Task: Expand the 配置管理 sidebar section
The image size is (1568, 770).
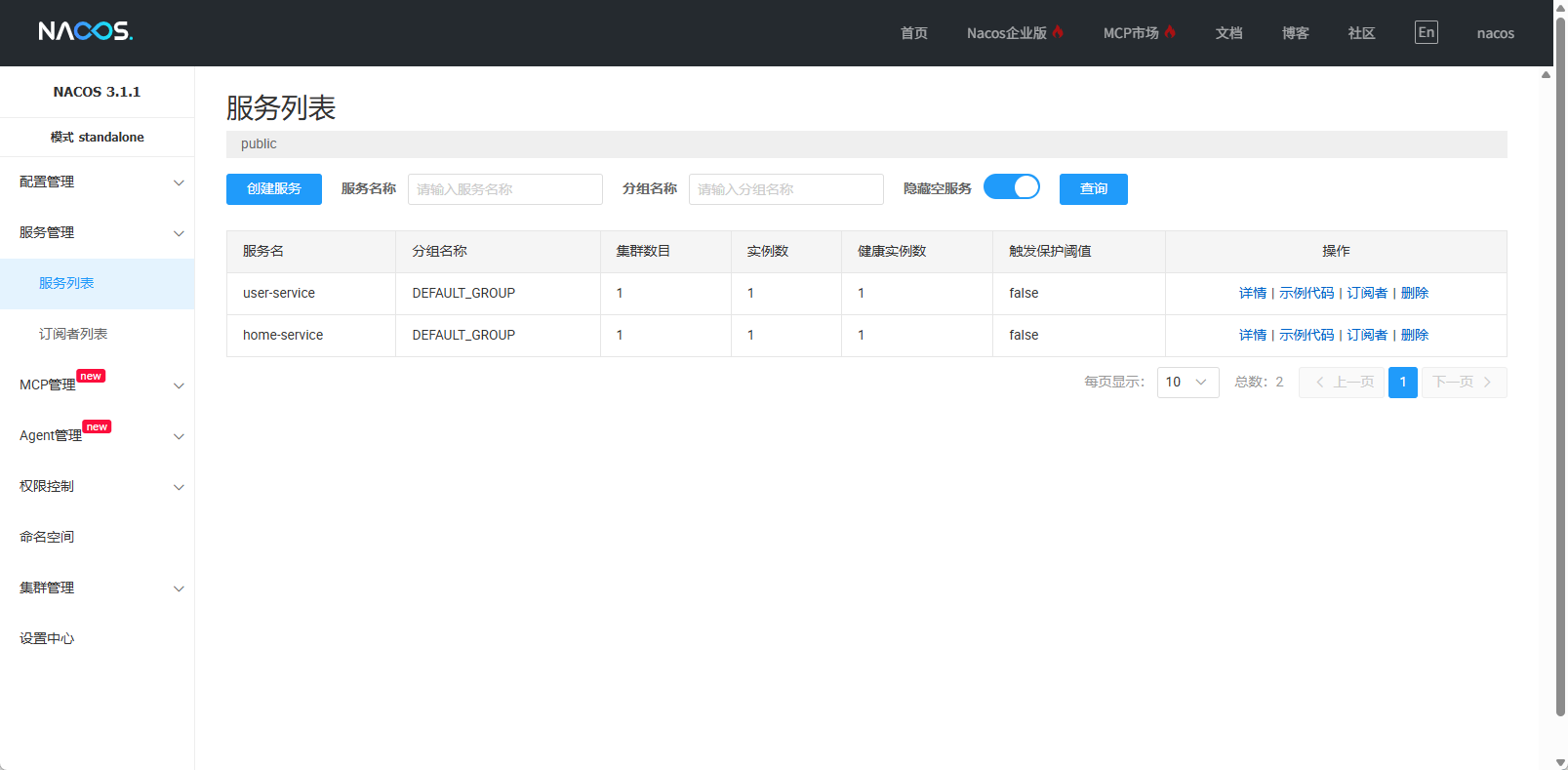Action: pos(97,182)
